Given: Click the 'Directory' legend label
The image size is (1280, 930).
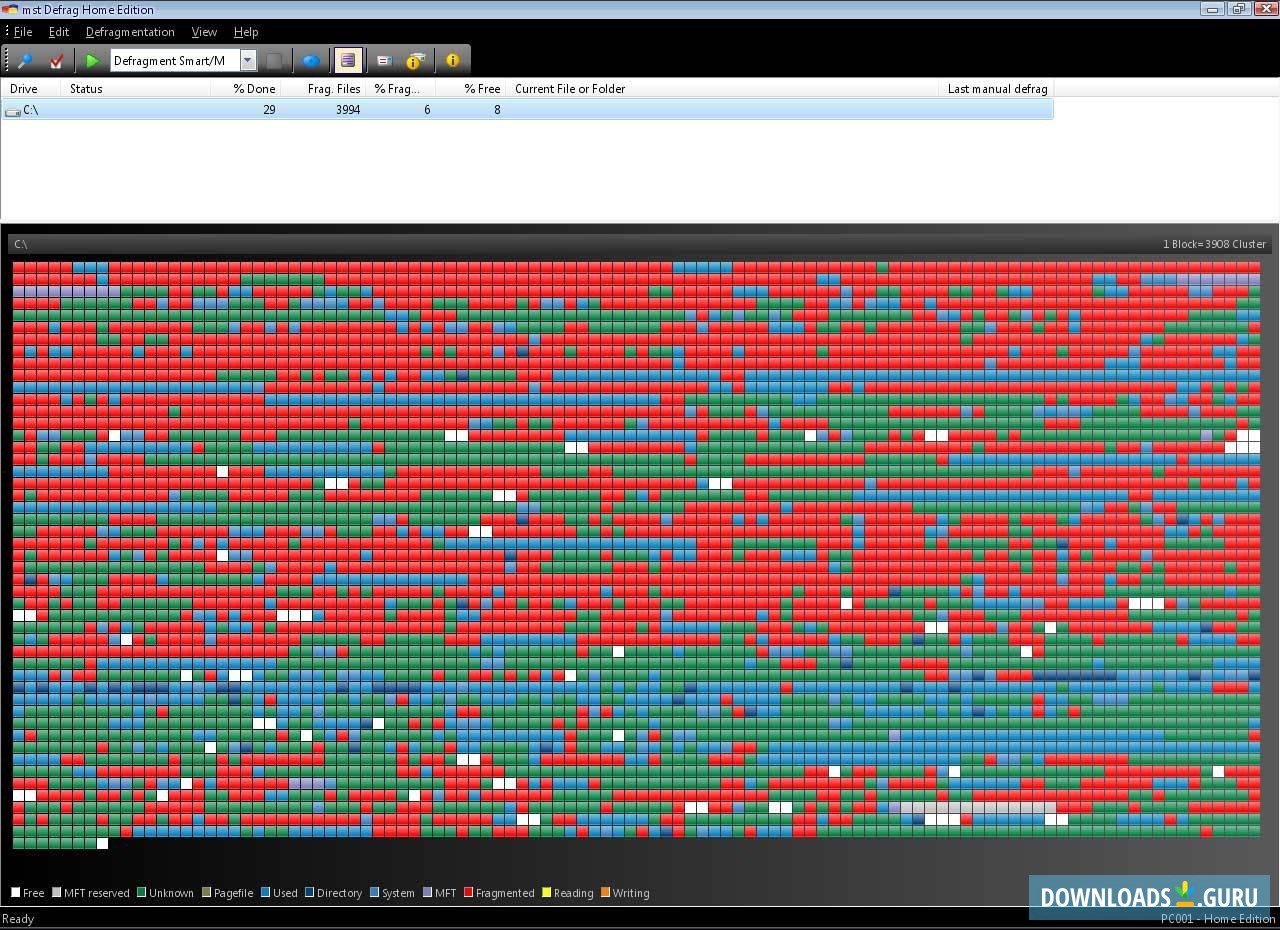Looking at the screenshot, I should [339, 893].
